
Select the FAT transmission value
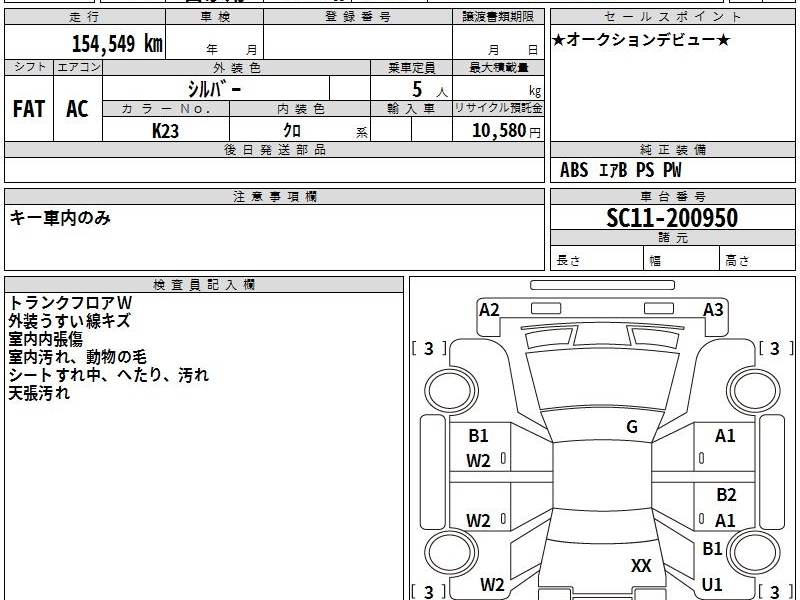[29, 109]
